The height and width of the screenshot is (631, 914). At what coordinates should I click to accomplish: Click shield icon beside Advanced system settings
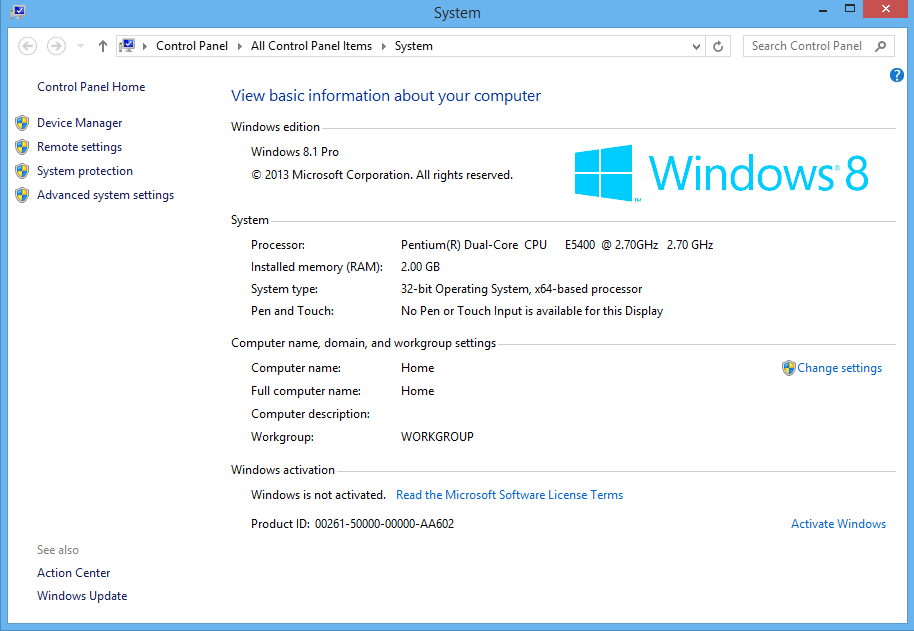(x=22, y=195)
